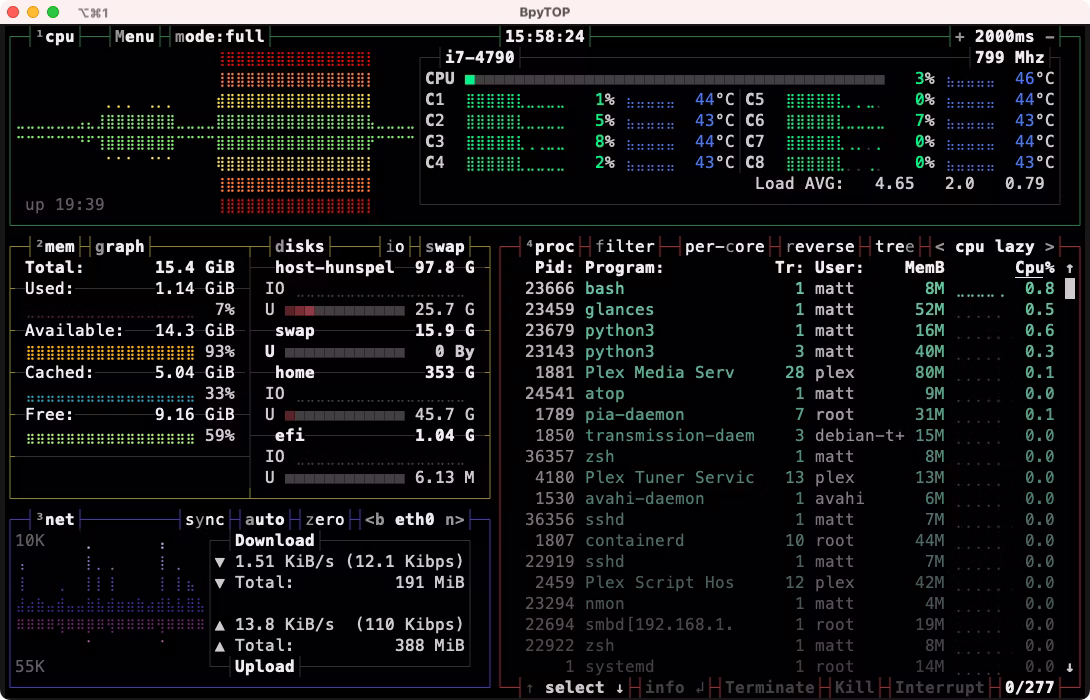Open the bpytop Menu

point(134,36)
